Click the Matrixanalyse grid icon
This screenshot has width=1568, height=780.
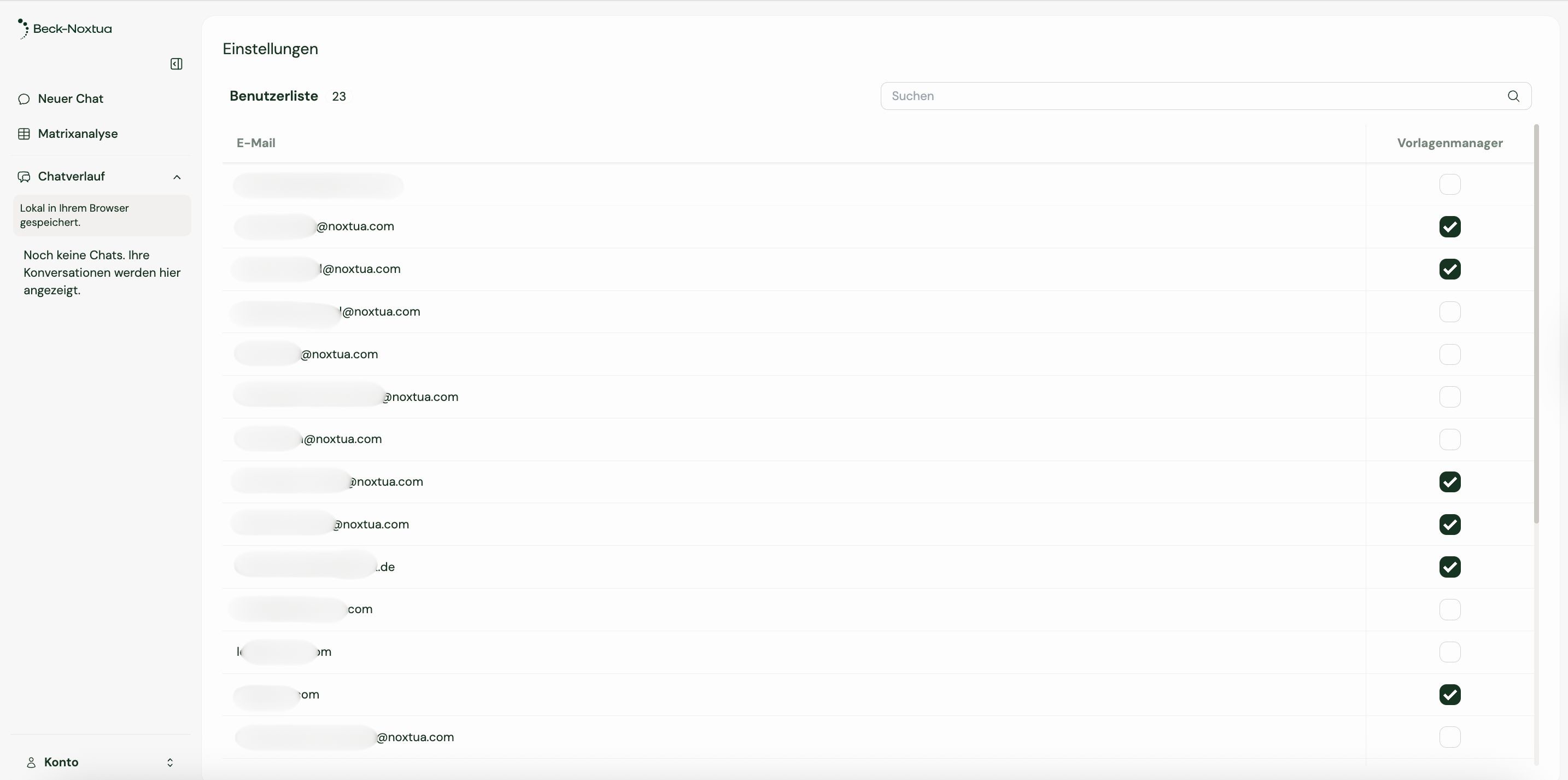point(24,134)
